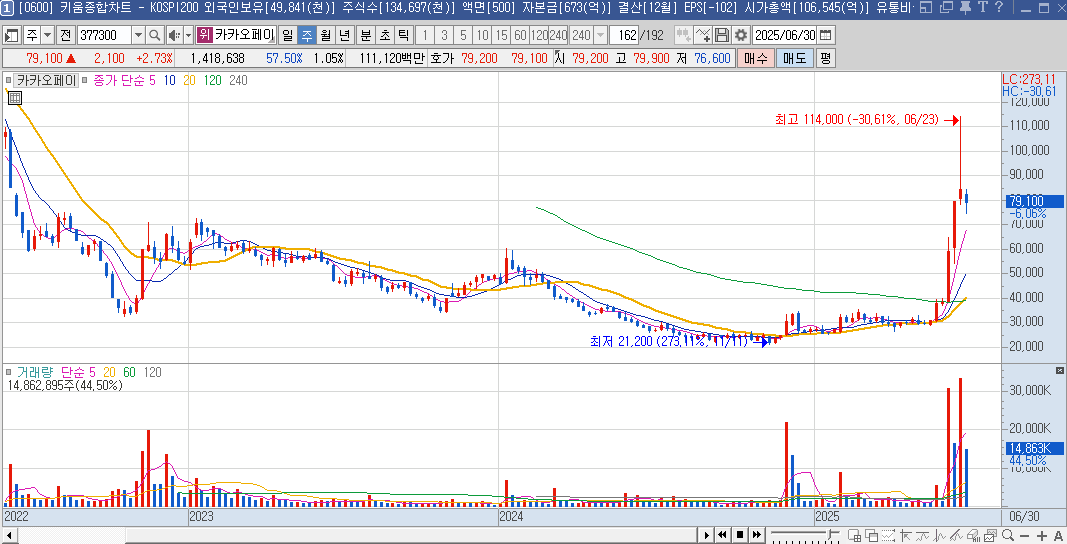Image resolution: width=1067 pixels, height=544 pixels.
Task: Select daily (일) chart period
Action: point(288,35)
